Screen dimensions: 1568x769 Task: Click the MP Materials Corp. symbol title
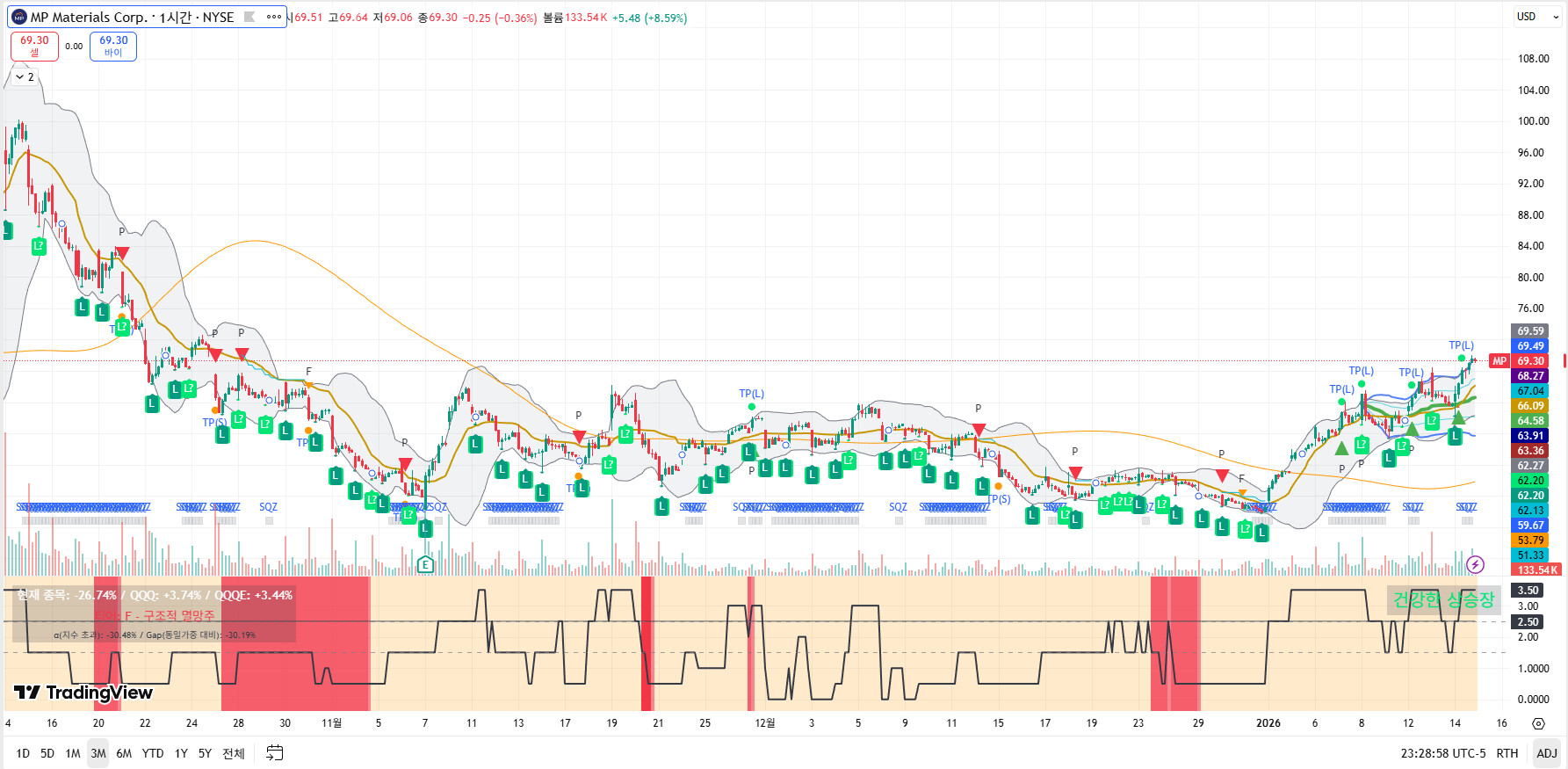coord(90,17)
